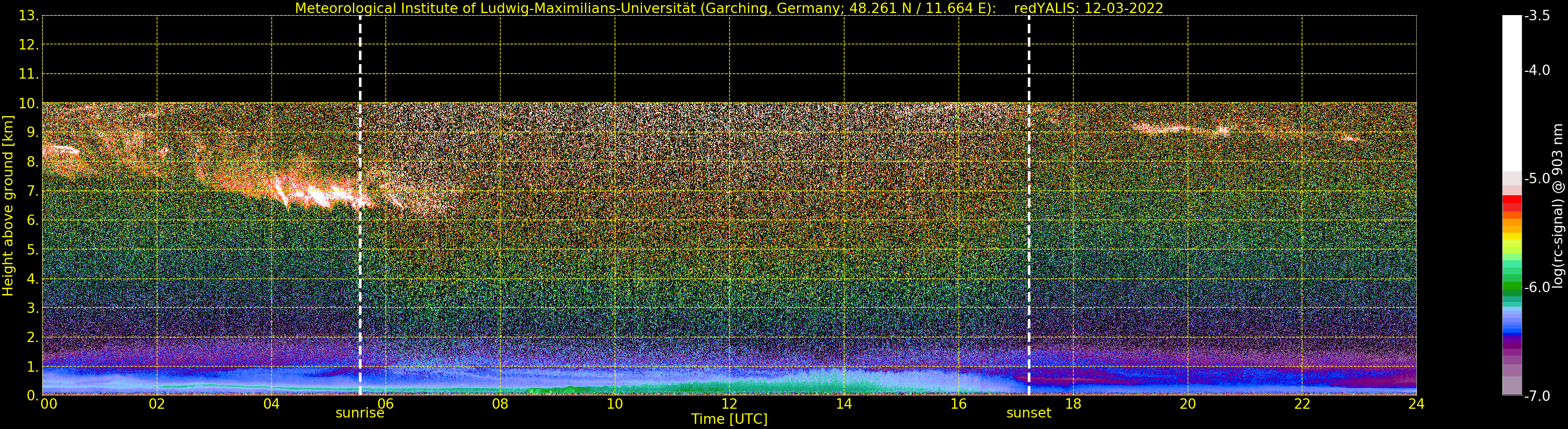Click the '-3.5' colorbar tick label
Screen dimensions: 1568x429
(1537, 16)
